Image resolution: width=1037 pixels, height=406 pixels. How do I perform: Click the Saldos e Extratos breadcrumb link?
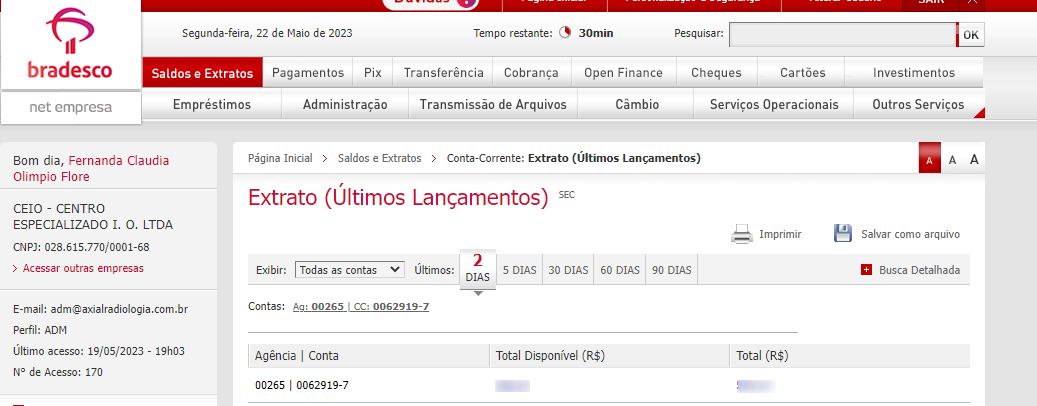(x=379, y=158)
